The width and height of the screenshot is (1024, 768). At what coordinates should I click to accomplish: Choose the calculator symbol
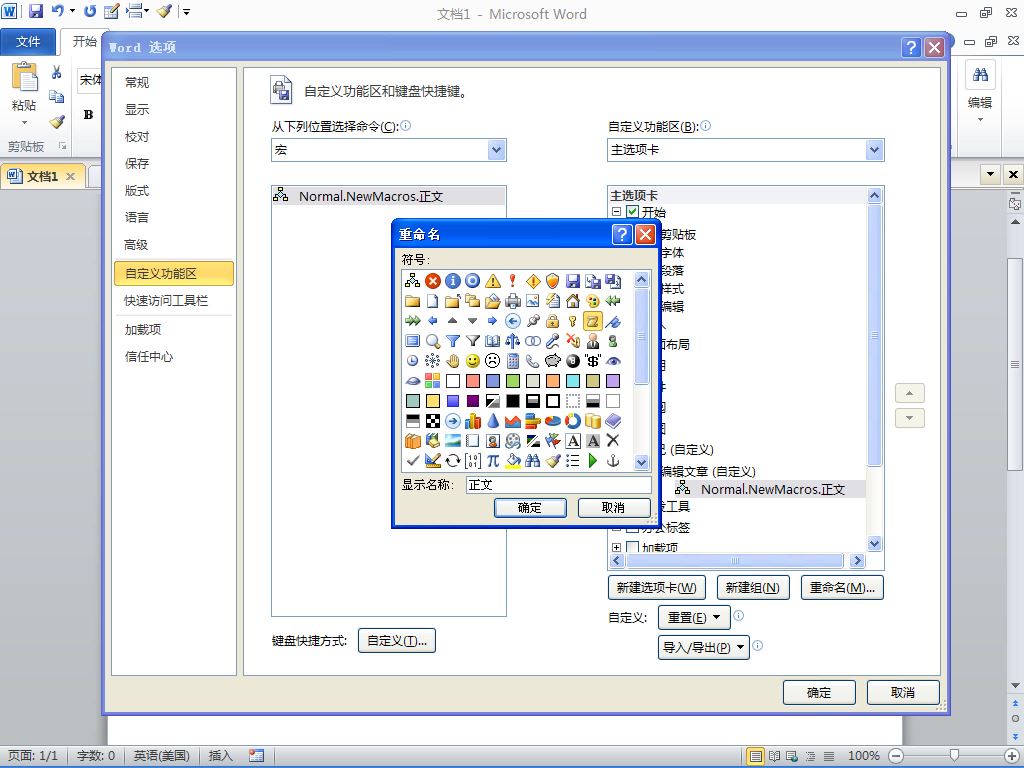pos(513,361)
